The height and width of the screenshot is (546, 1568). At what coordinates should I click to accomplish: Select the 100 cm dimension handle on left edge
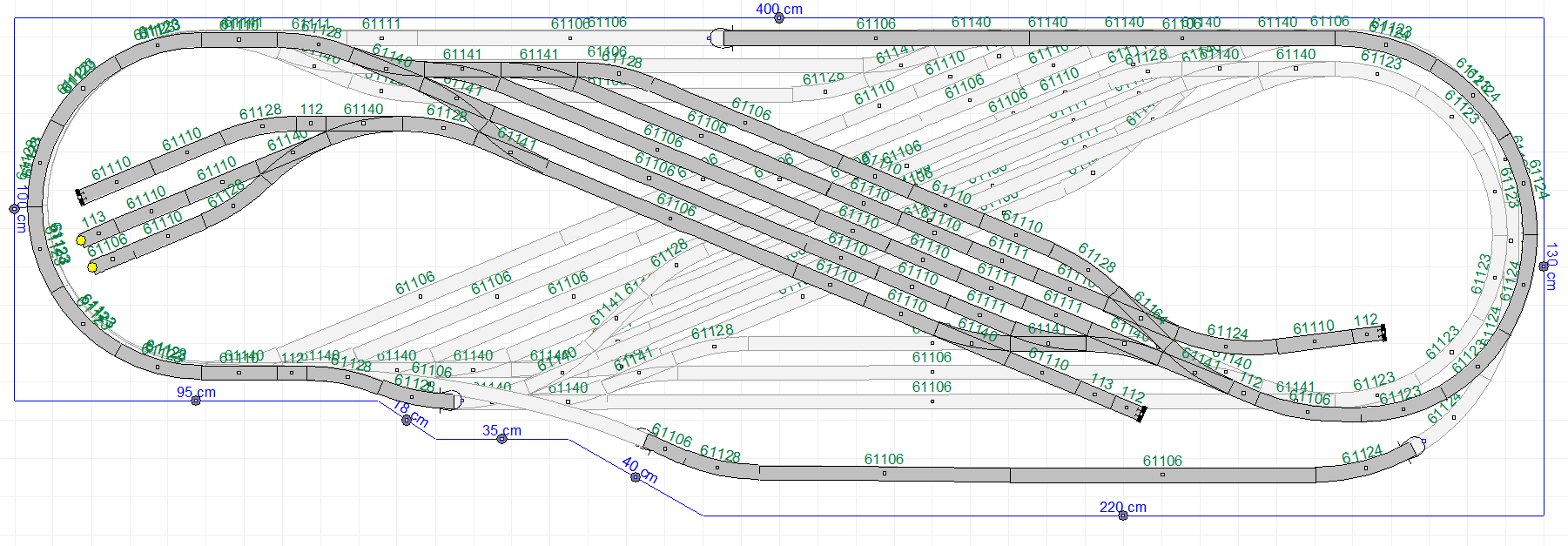pos(14,209)
